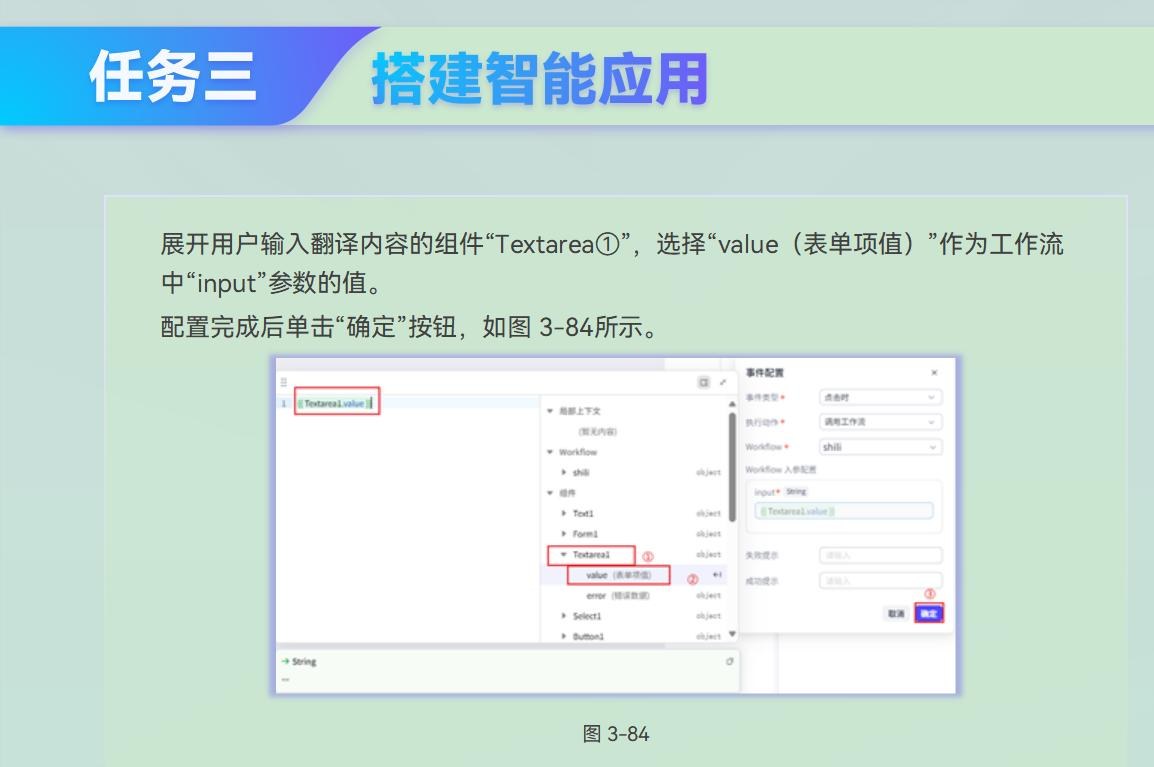
Task: Collapse the Workflow tree section
Action: [550, 452]
